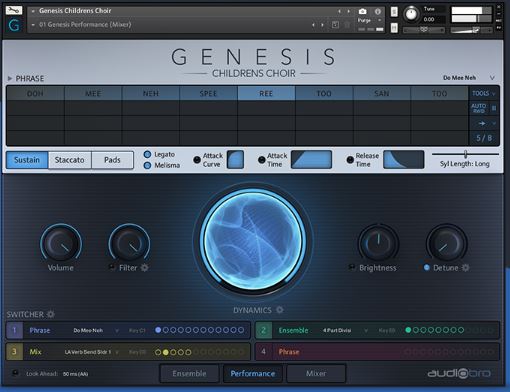Expand the 01 Genesis Performance snapshot menu
Image resolution: width=510 pixels, height=392 pixels.
[33, 25]
